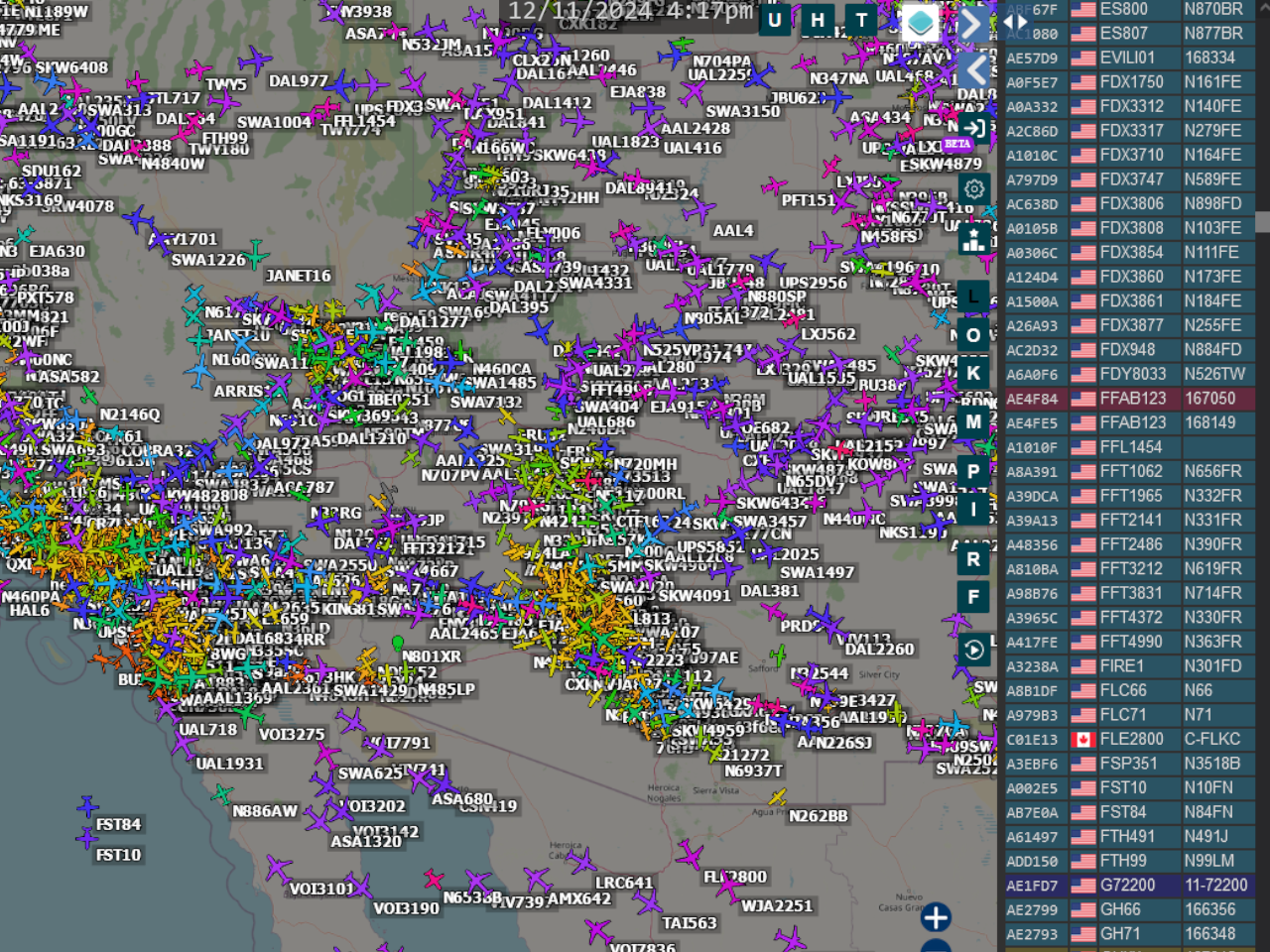
Task: Toggle the O map button
Action: [x=973, y=335]
